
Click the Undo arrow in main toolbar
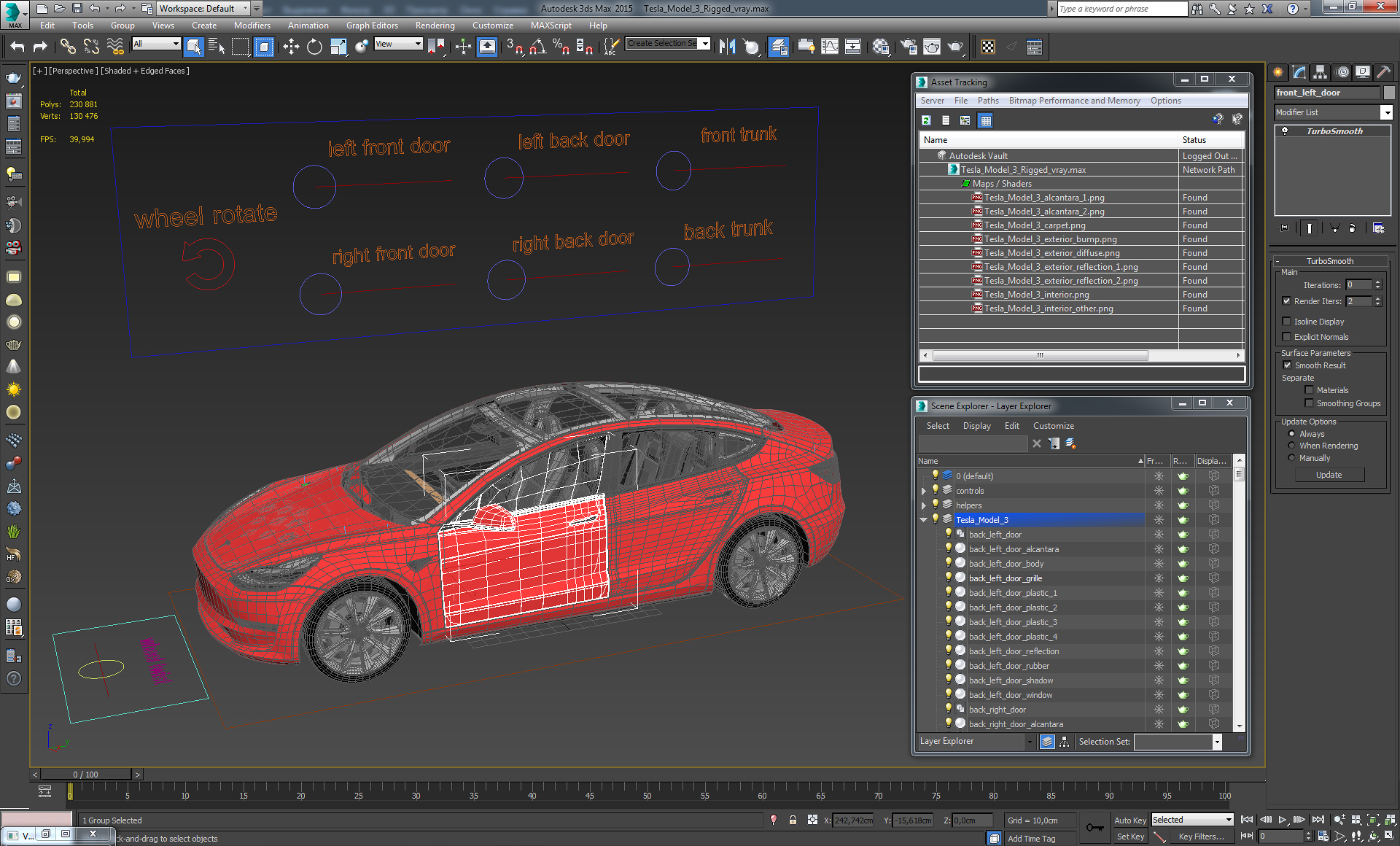(x=17, y=47)
